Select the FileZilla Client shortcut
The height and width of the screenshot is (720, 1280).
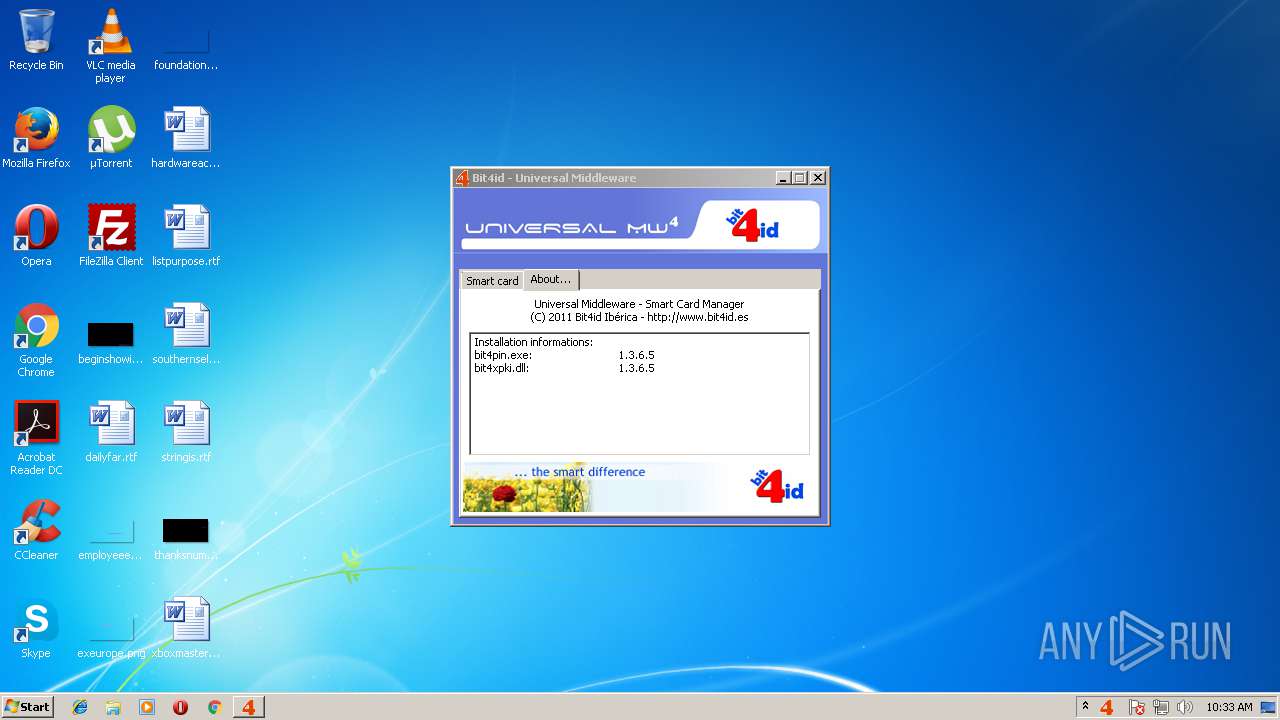[111, 236]
